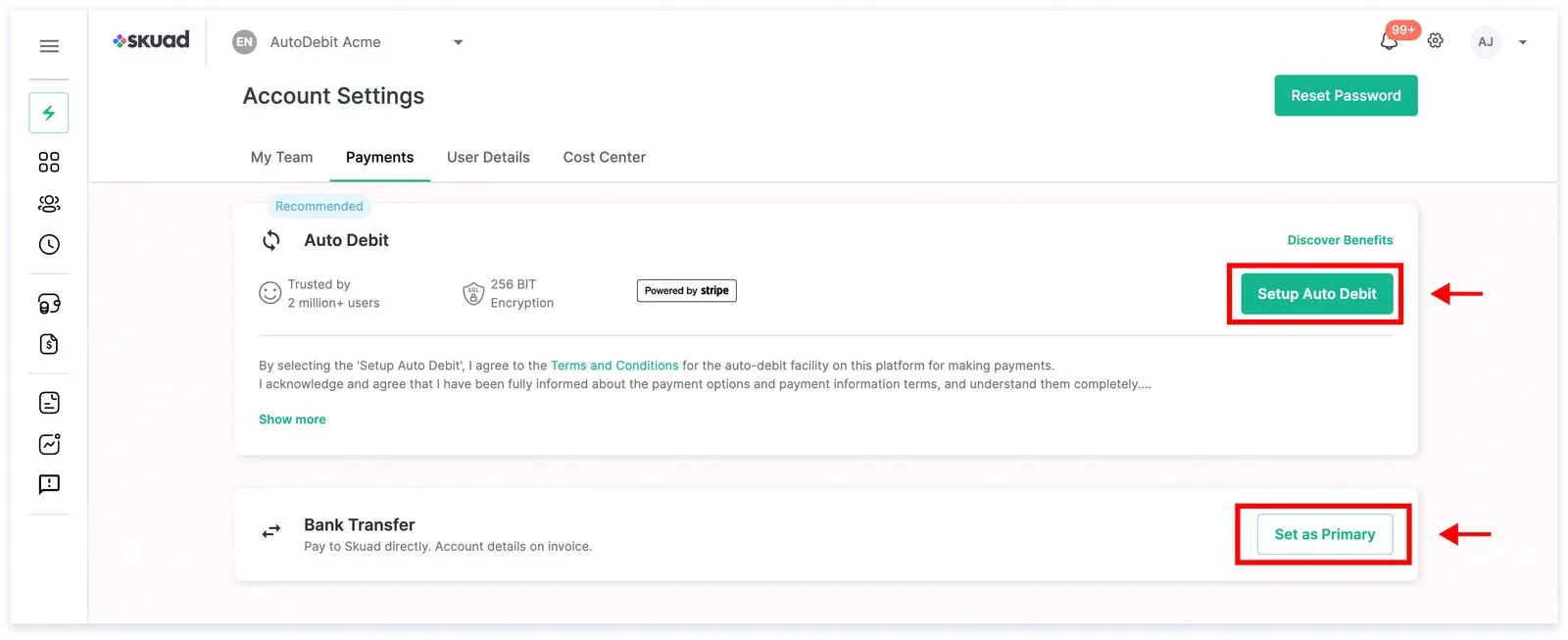The height and width of the screenshot is (640, 1568).
Task: Click the masks-style sidebar icon
Action: (x=49, y=304)
